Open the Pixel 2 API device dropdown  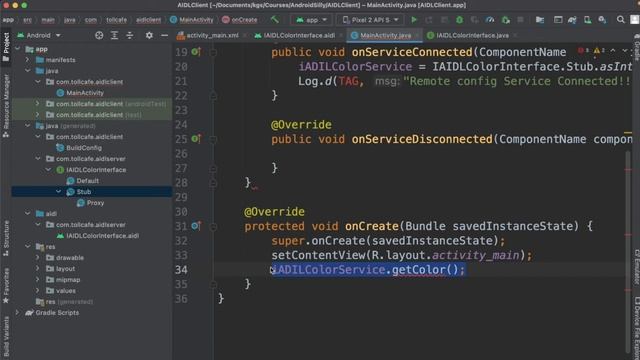coord(370,20)
